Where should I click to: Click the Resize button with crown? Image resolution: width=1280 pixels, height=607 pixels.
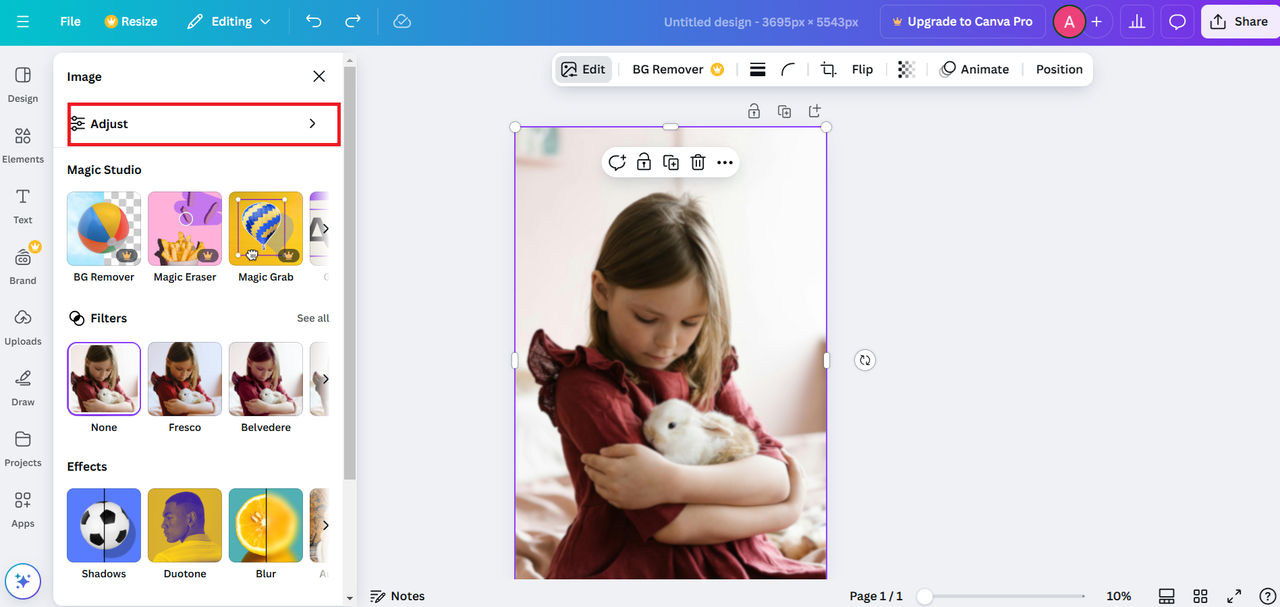131,21
